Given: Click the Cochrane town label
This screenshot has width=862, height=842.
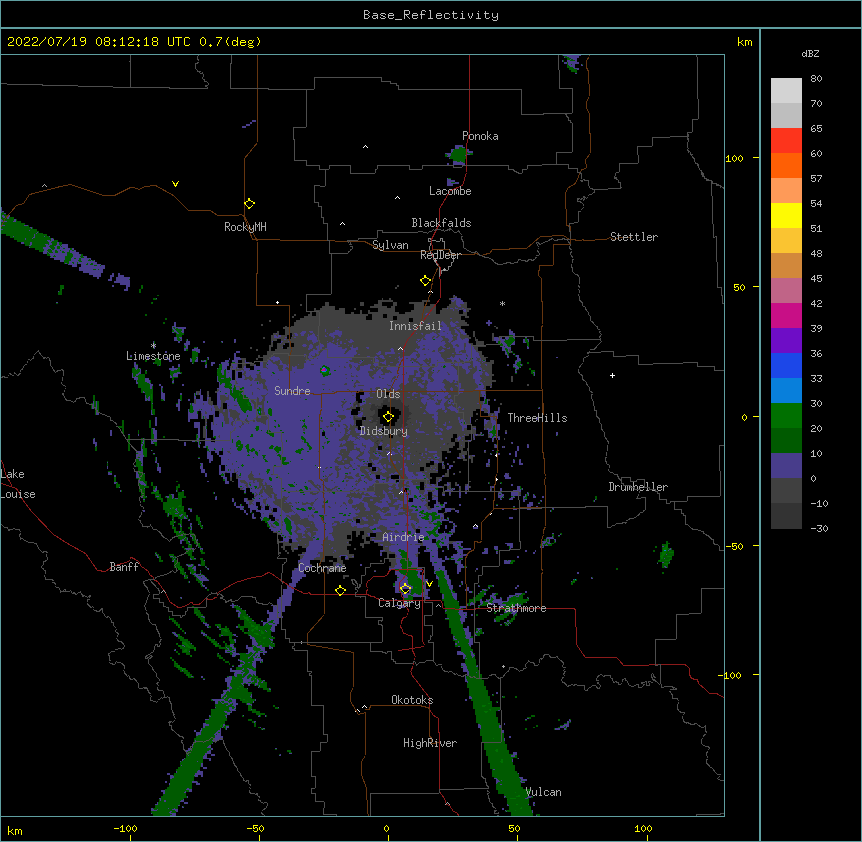Looking at the screenshot, I should [322, 568].
